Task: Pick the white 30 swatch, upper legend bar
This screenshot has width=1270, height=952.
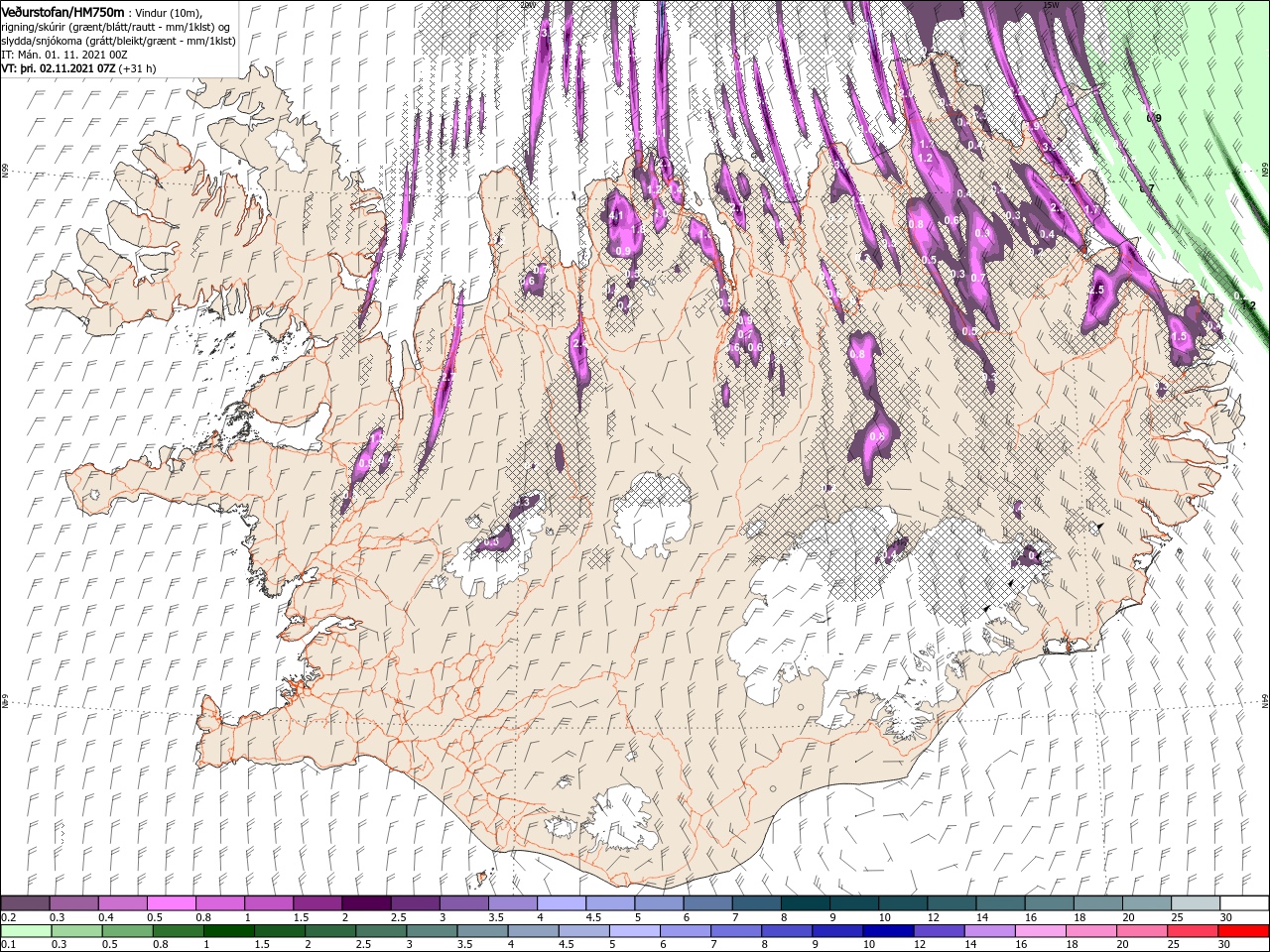Action: pyautogui.click(x=1244, y=903)
